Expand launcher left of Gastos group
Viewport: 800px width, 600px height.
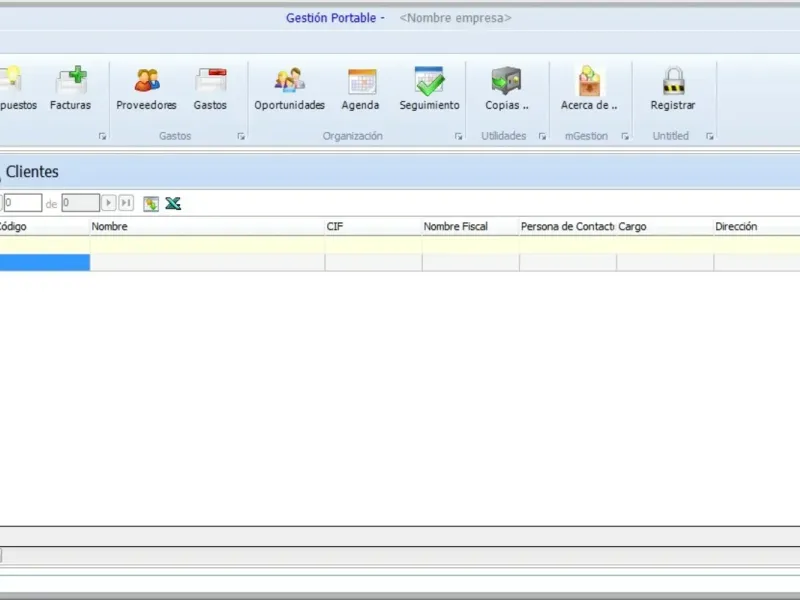tap(102, 136)
